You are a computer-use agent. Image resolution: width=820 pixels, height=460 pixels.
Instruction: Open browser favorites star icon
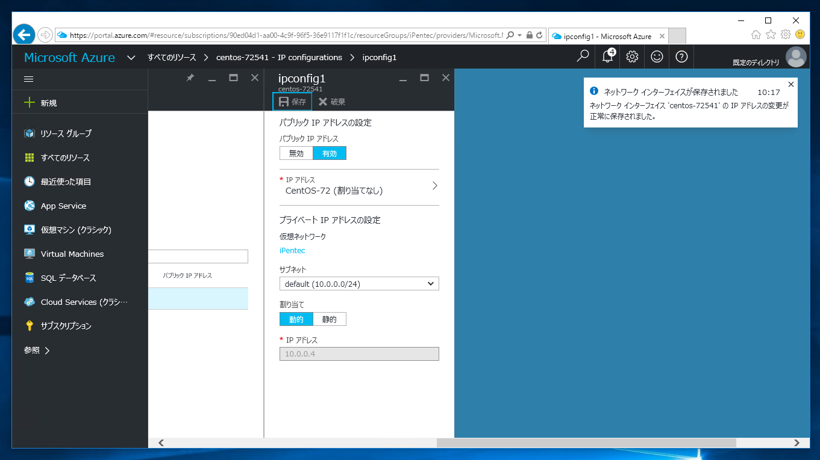(x=770, y=34)
